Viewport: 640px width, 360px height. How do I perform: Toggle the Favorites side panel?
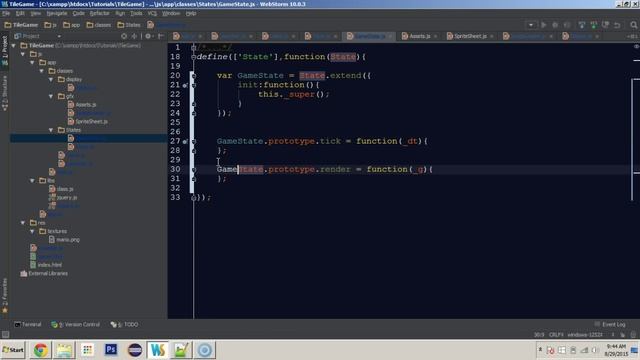point(4,296)
